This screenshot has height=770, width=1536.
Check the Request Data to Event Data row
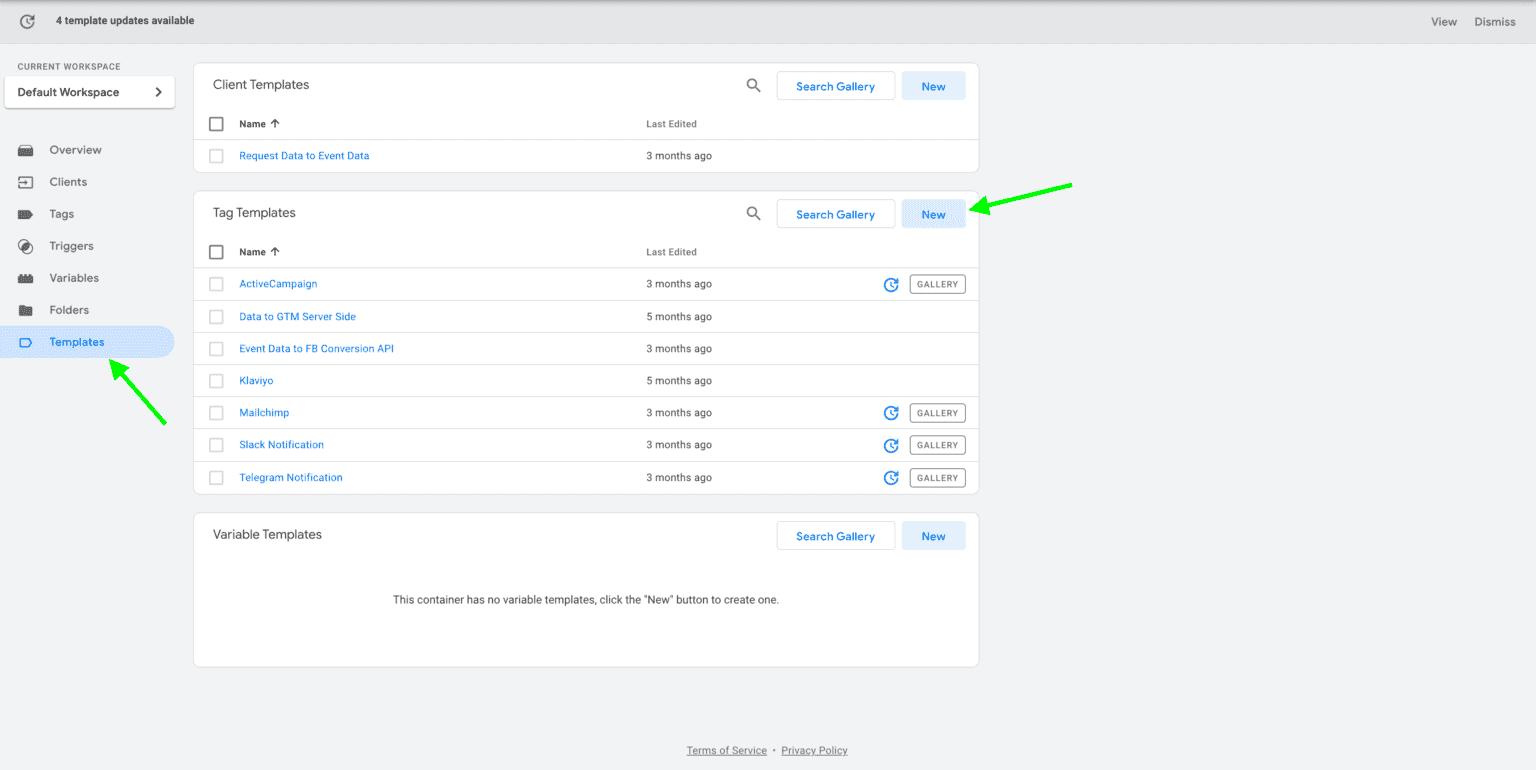216,156
